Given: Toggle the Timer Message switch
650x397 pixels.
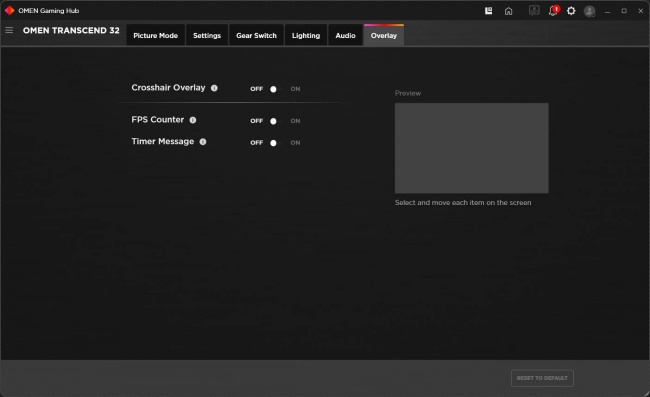Looking at the screenshot, I should pyautogui.click(x=277, y=143).
